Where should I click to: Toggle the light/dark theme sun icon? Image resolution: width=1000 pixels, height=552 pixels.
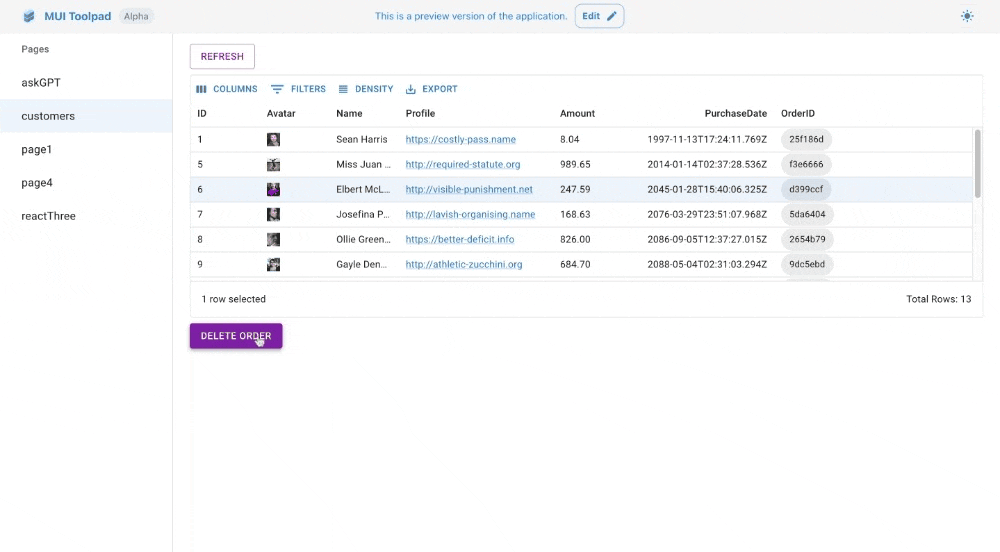(966, 16)
